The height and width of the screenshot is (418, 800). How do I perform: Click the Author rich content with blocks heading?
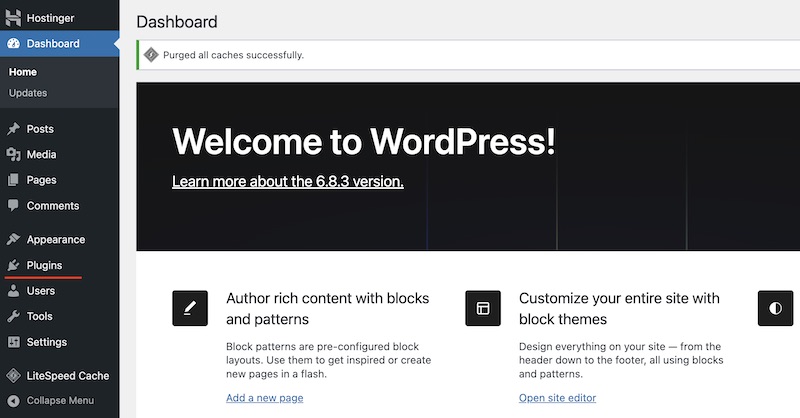[x=328, y=309]
